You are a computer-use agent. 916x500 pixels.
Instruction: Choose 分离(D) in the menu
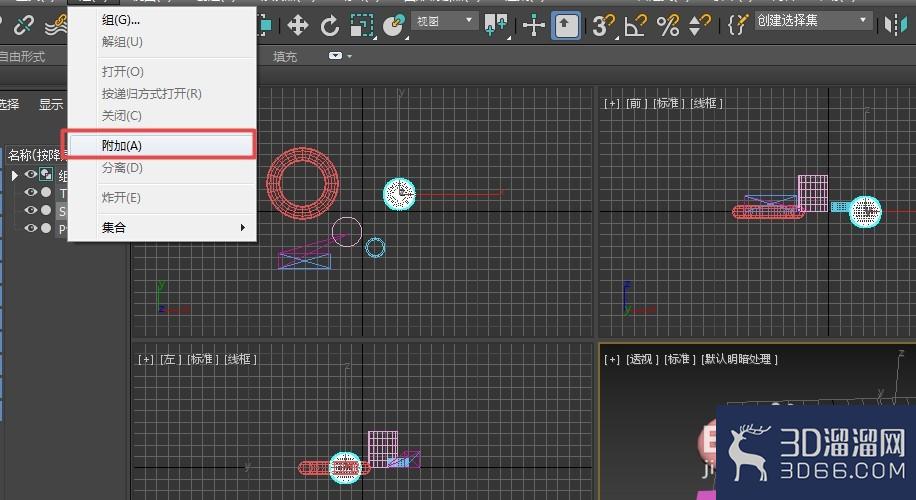pos(162,168)
